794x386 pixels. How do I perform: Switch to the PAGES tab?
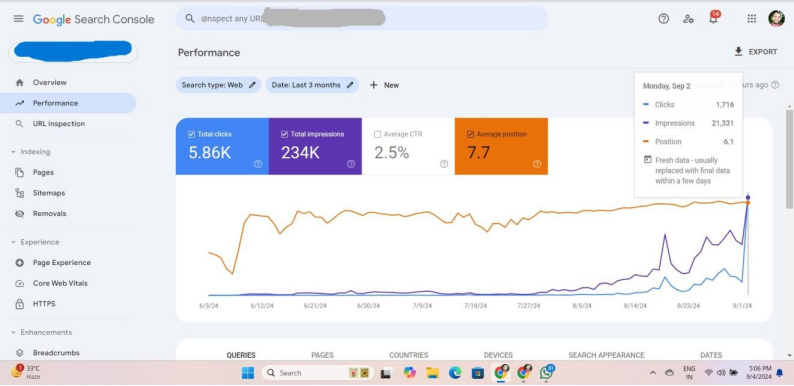(323, 355)
